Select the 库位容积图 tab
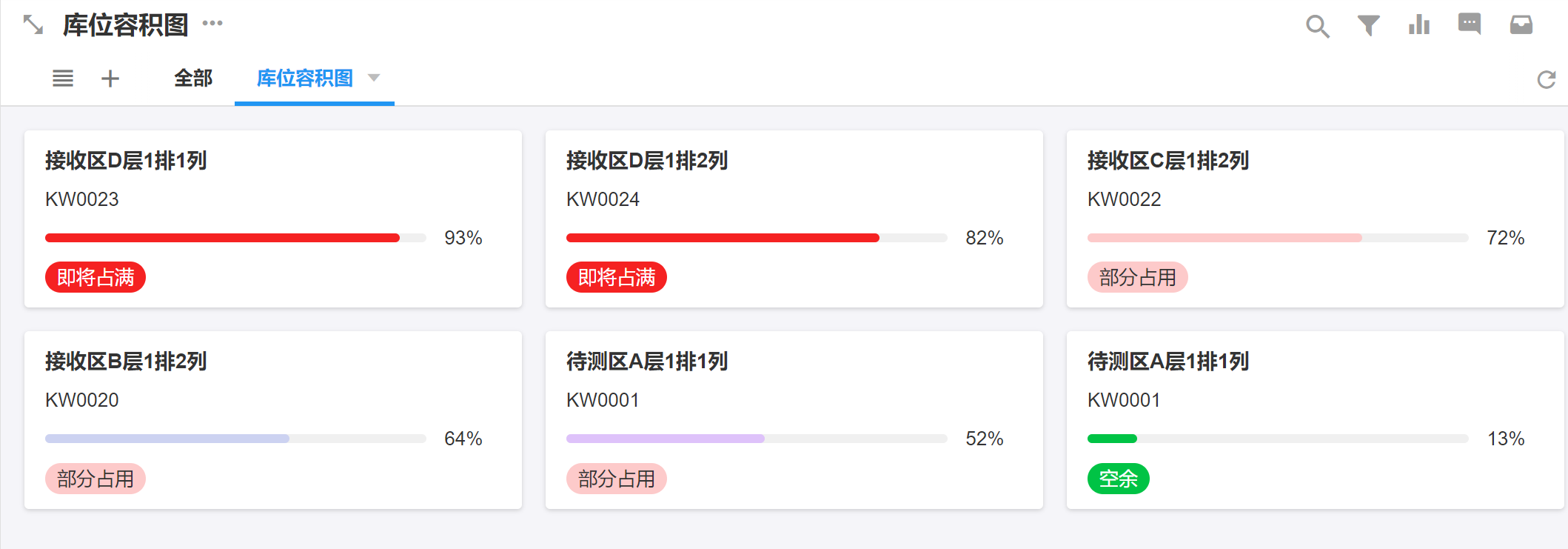Screen dimensions: 1568x549 [x=304, y=78]
